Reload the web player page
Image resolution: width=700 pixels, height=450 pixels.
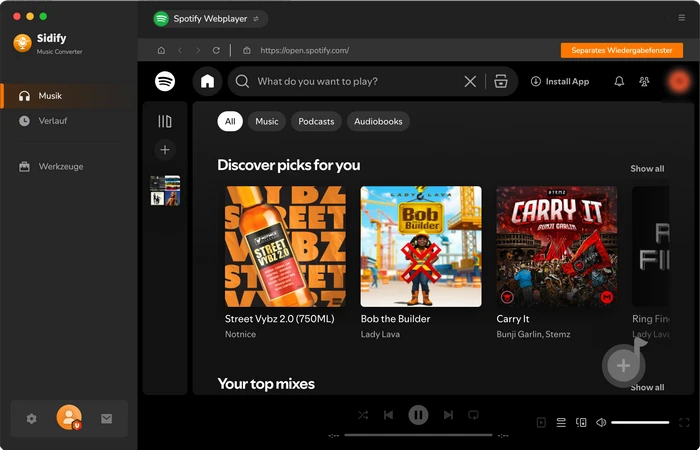215,50
